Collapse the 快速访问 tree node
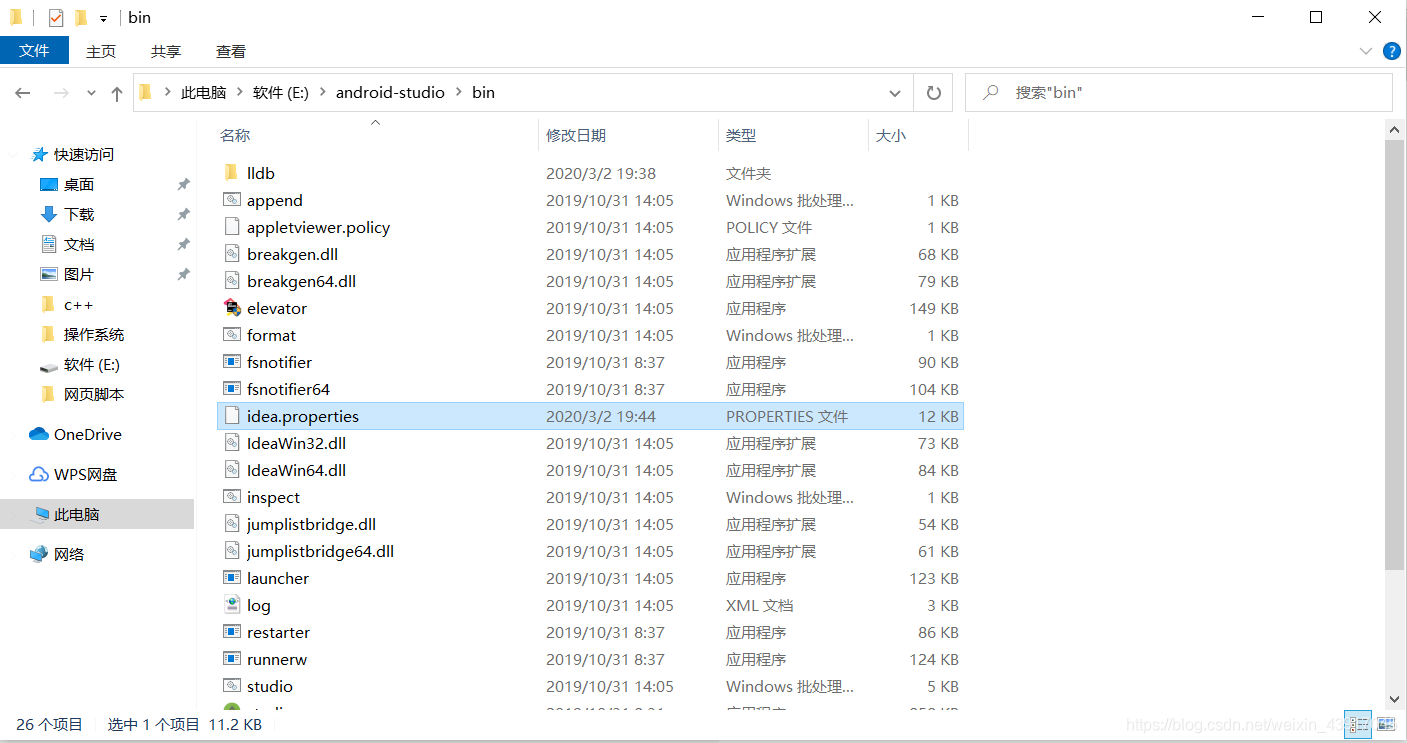Viewport: 1407px width, 743px height. tap(14, 155)
